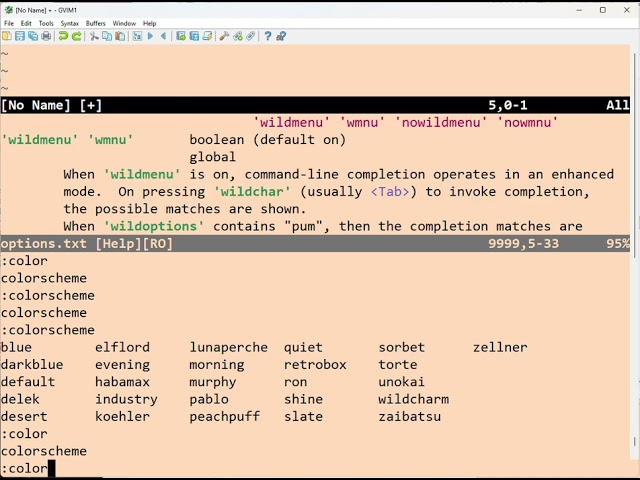Click the 'industry' colorscheme name
The width and height of the screenshot is (640, 480).
click(127, 399)
